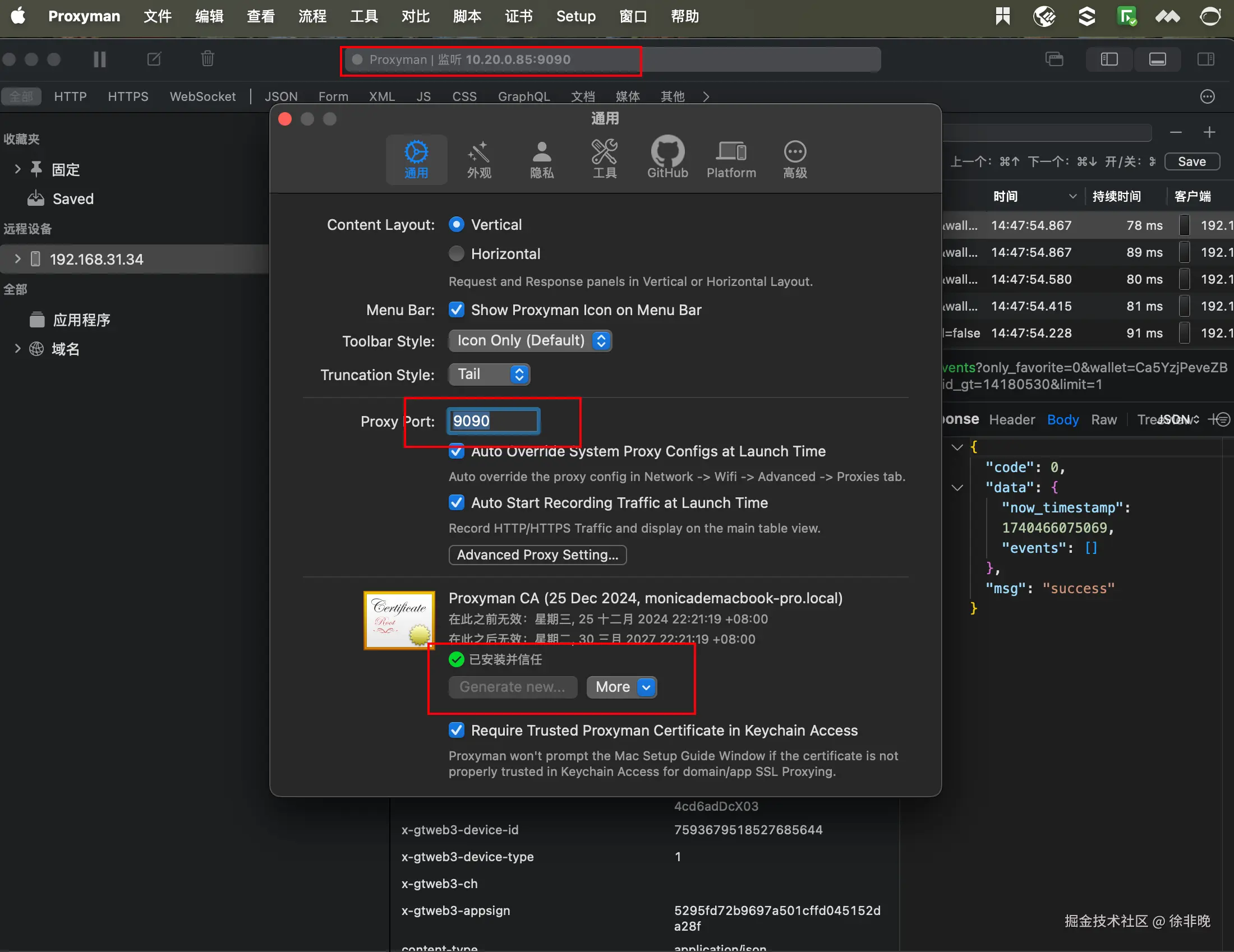Viewport: 1234px width, 952px height.
Task: Open the 证书 menu in menu bar
Action: [518, 16]
